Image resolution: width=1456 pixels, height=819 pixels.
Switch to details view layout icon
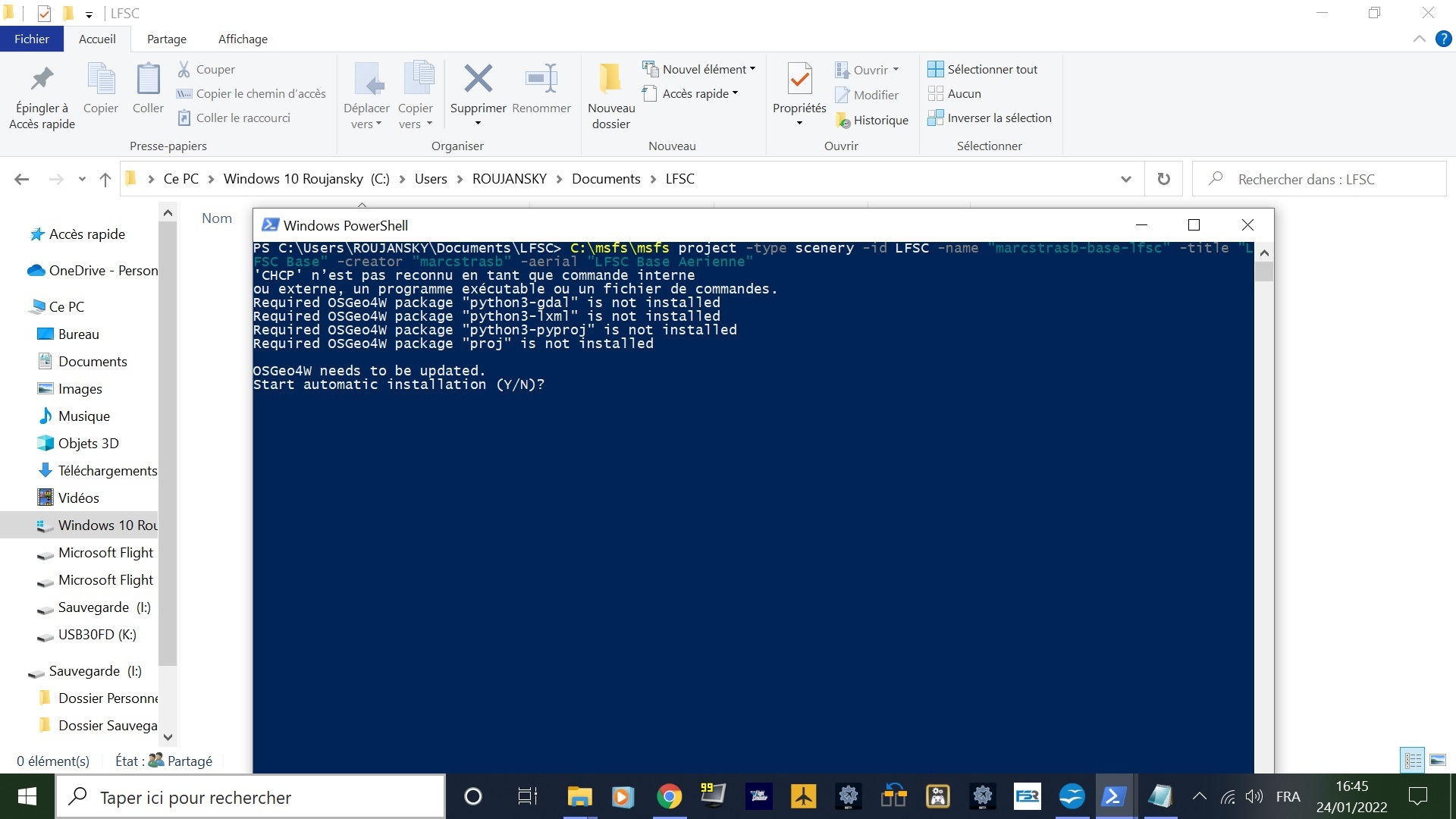(x=1413, y=760)
